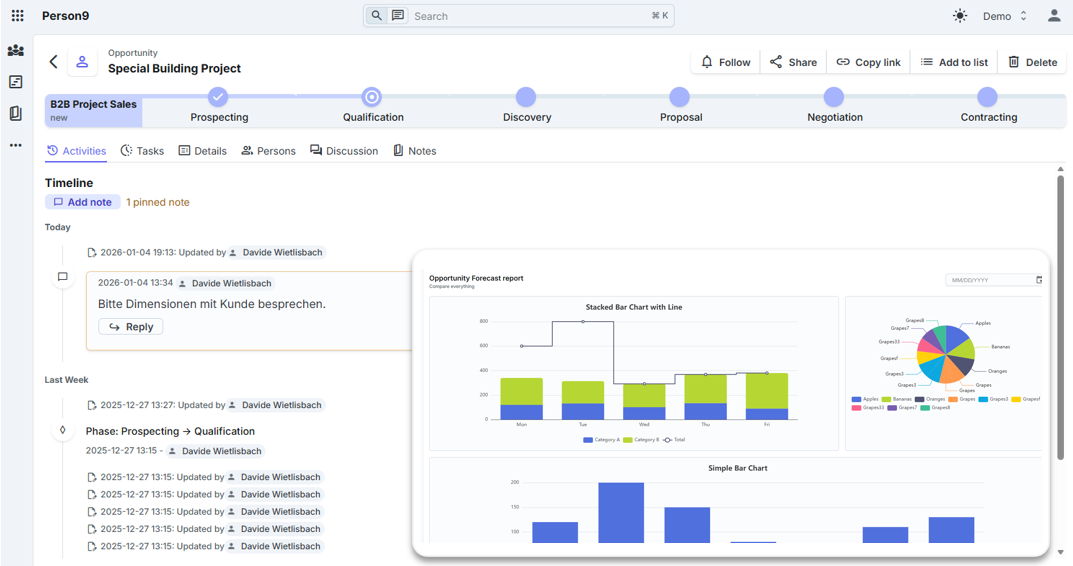
Task: Open the date picker calendar icon
Action: (x=1039, y=280)
